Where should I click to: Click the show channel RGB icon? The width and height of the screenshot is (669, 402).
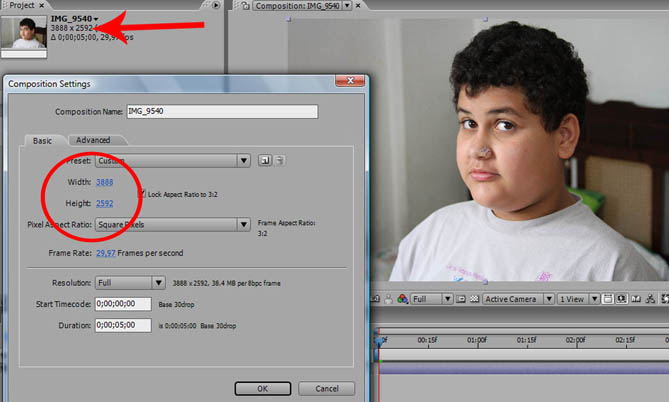(402, 299)
